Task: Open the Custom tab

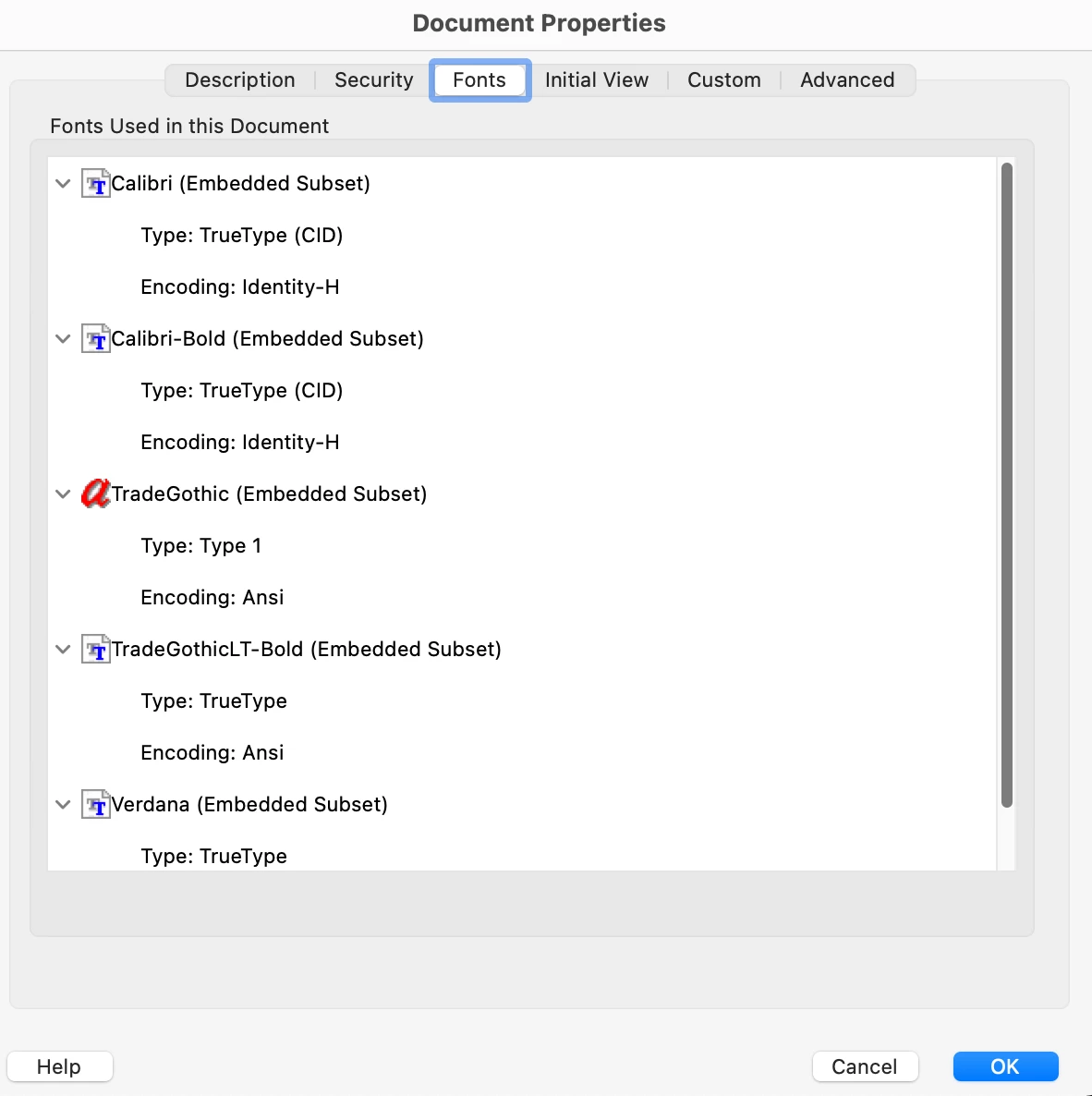Action: [723, 79]
